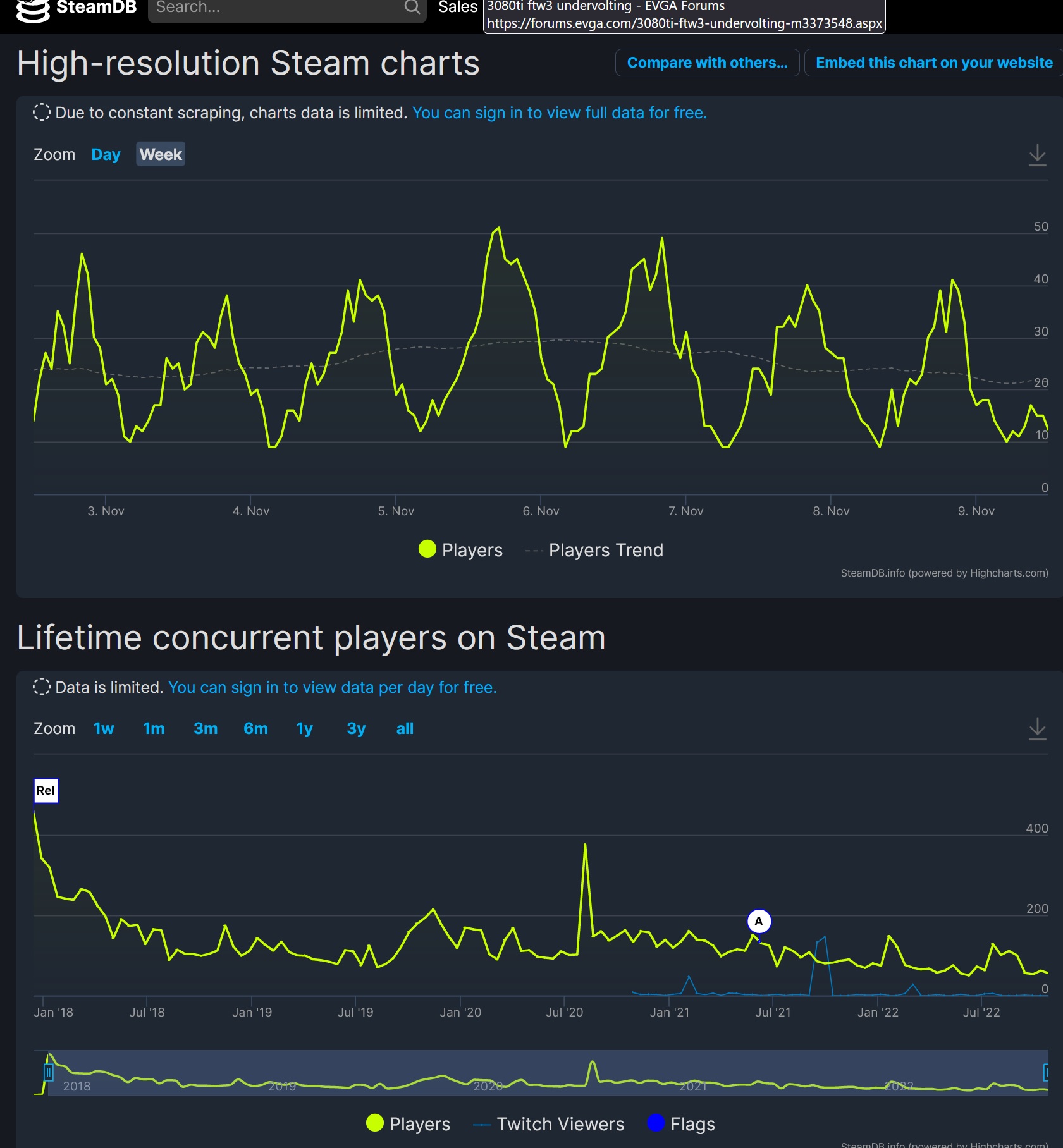Click the Rel release flag marker
The image size is (1063, 1148).
(46, 790)
